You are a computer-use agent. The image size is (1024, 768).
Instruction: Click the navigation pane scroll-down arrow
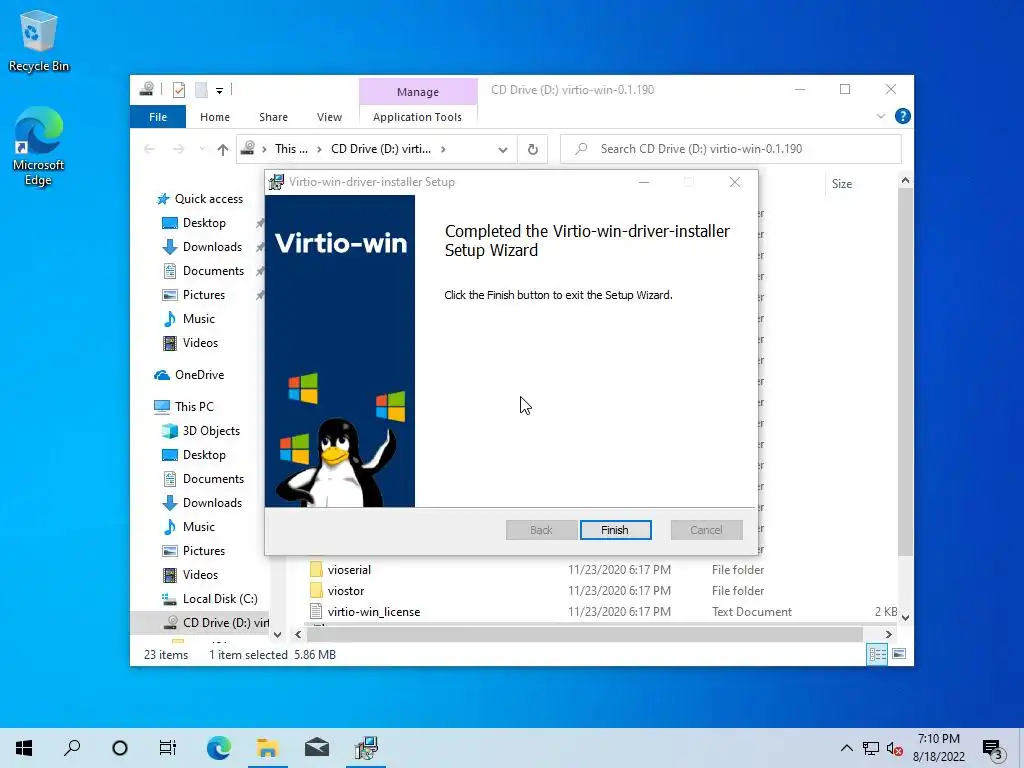[278, 634]
